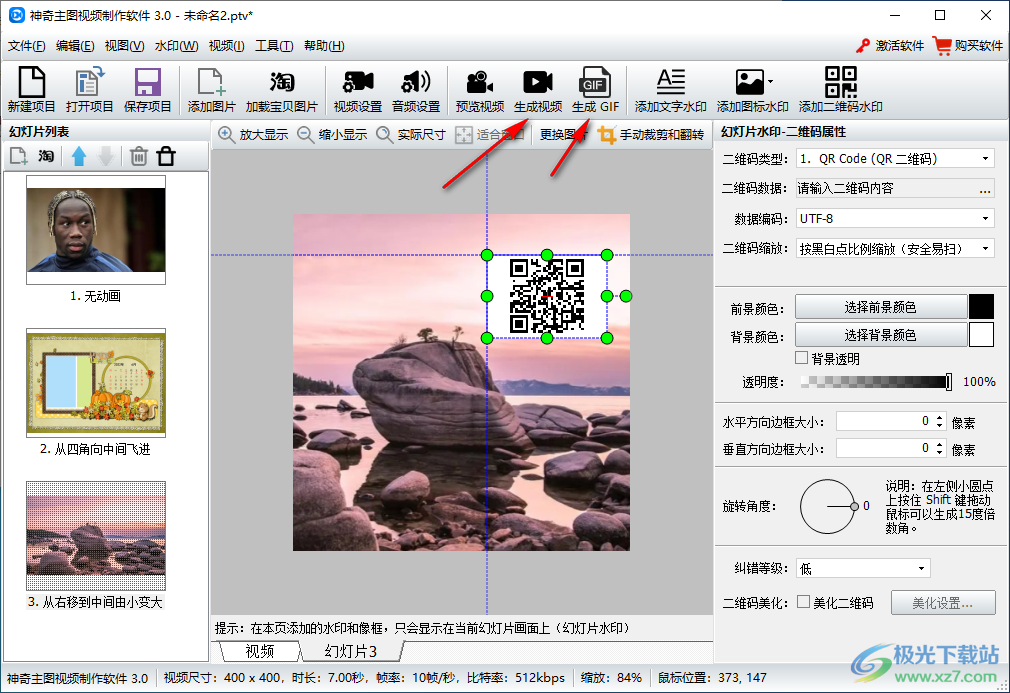Click the 生成视频 generate video icon
The image size is (1010, 693).
pos(538,90)
